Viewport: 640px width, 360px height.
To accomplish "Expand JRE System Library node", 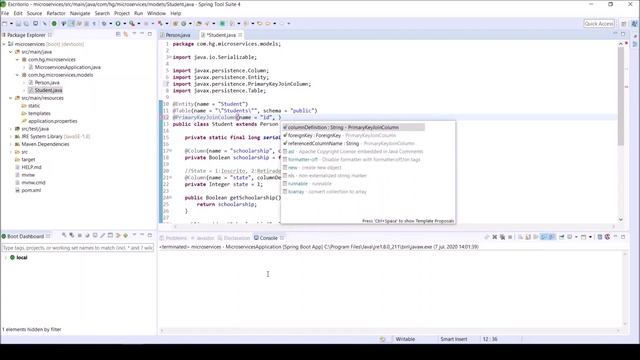I will [x=11, y=137].
